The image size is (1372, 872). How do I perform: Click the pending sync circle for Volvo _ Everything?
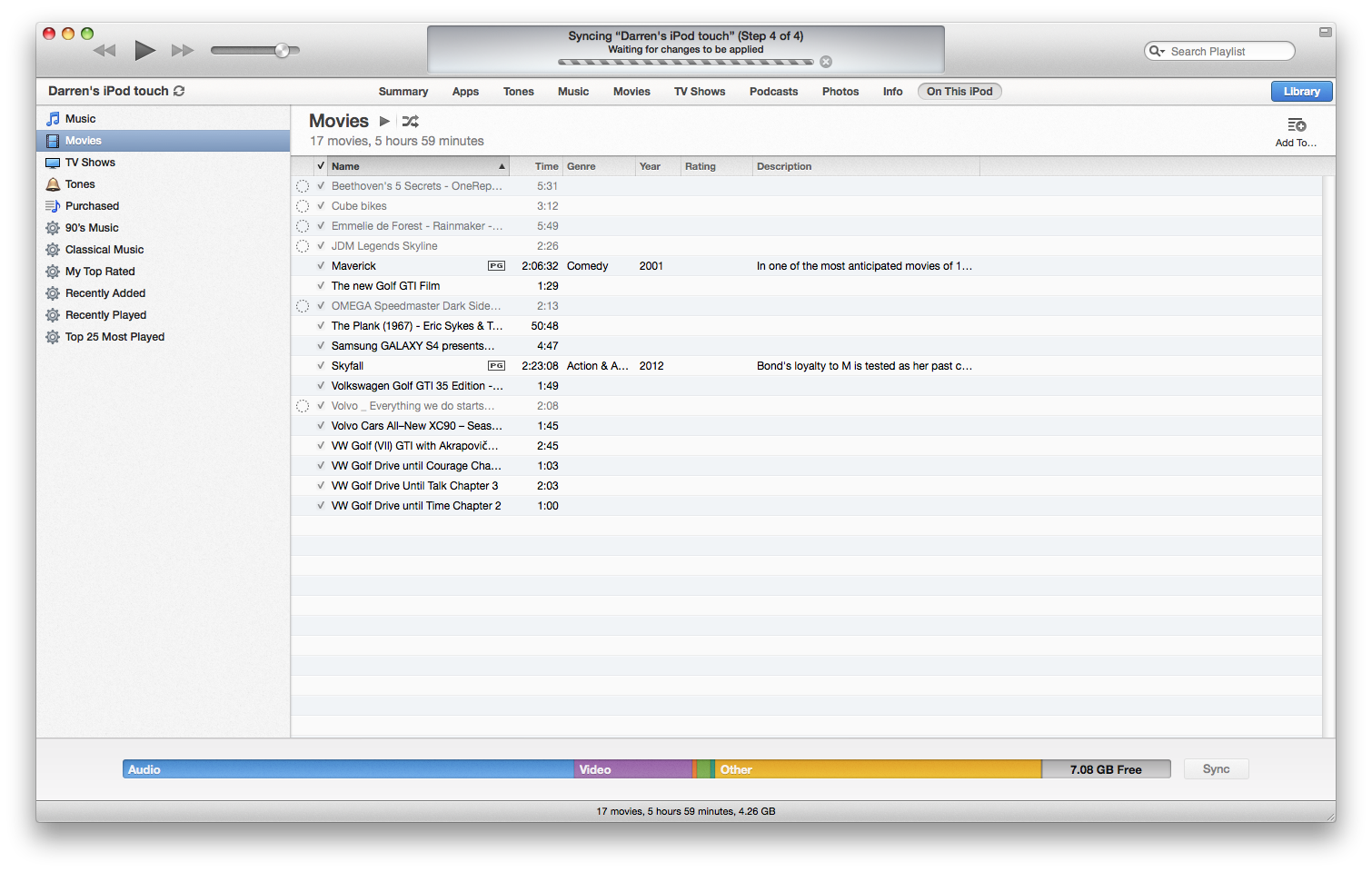[x=303, y=406]
